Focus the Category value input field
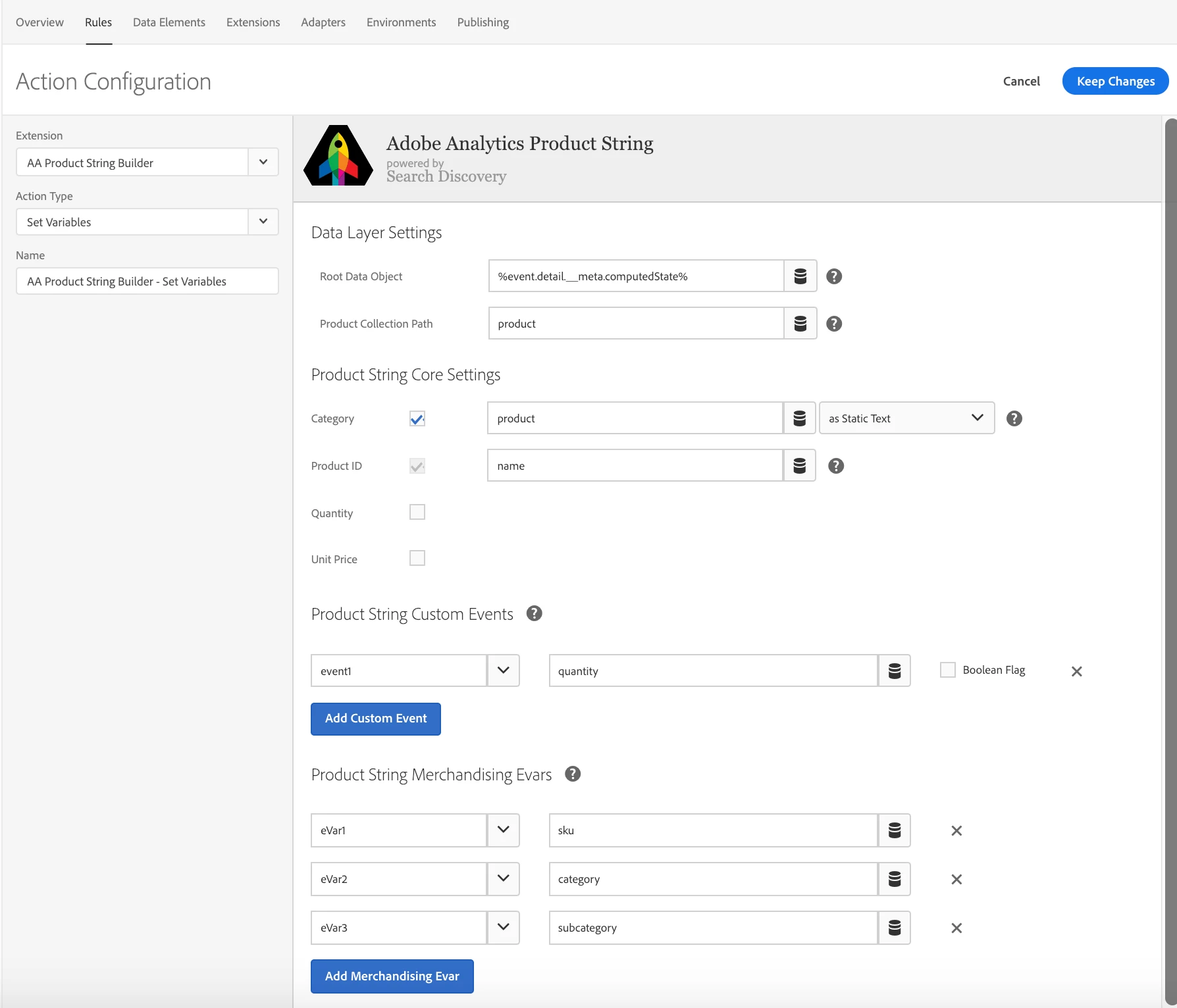The width and height of the screenshot is (1177, 1008). click(635, 418)
